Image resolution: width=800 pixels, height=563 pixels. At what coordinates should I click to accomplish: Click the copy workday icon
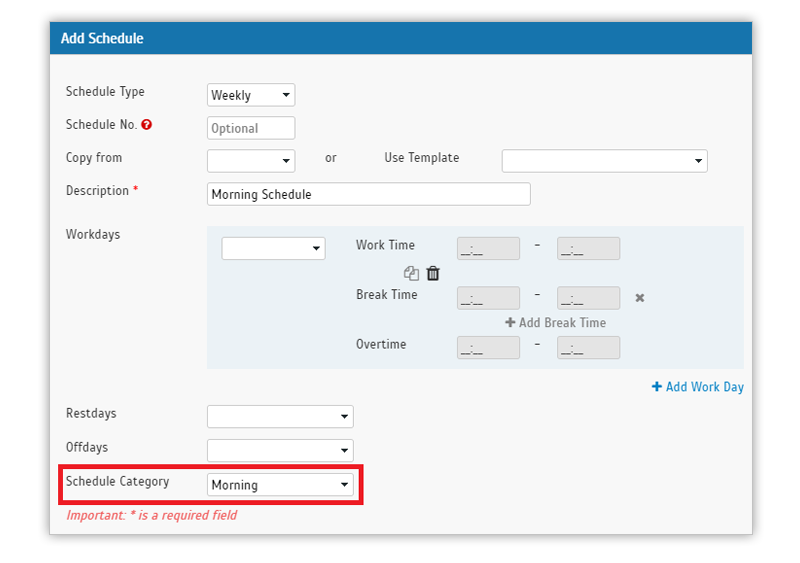pyautogui.click(x=411, y=274)
